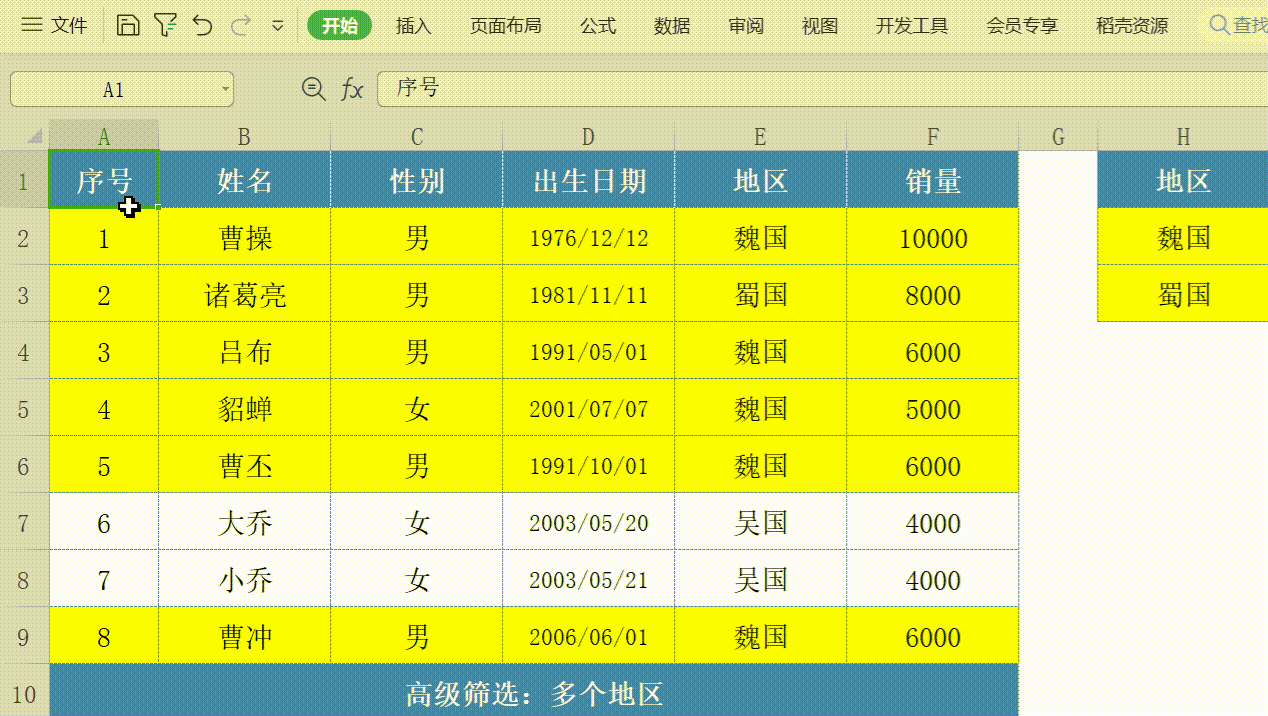The height and width of the screenshot is (716, 1268).
Task: Select the Filter icon in the quick access toolbar
Action: [168, 24]
